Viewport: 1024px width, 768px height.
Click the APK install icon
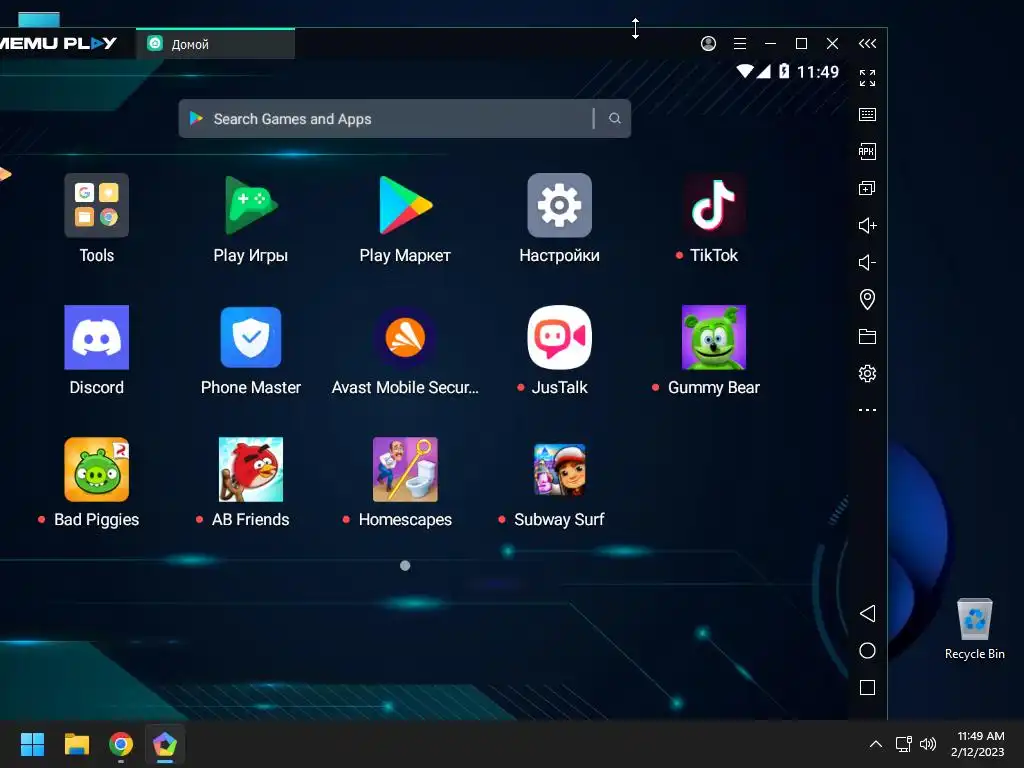tap(867, 152)
